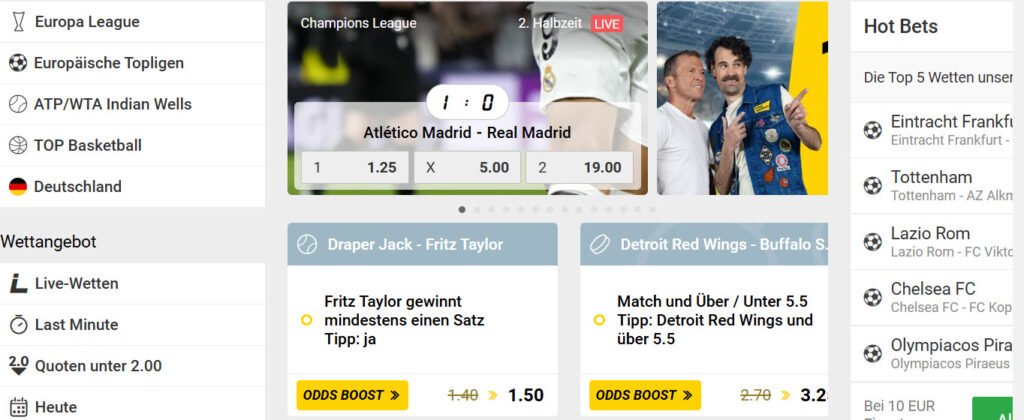1024x420 pixels.
Task: Select the draw odds 5.00
Action: [x=467, y=168]
